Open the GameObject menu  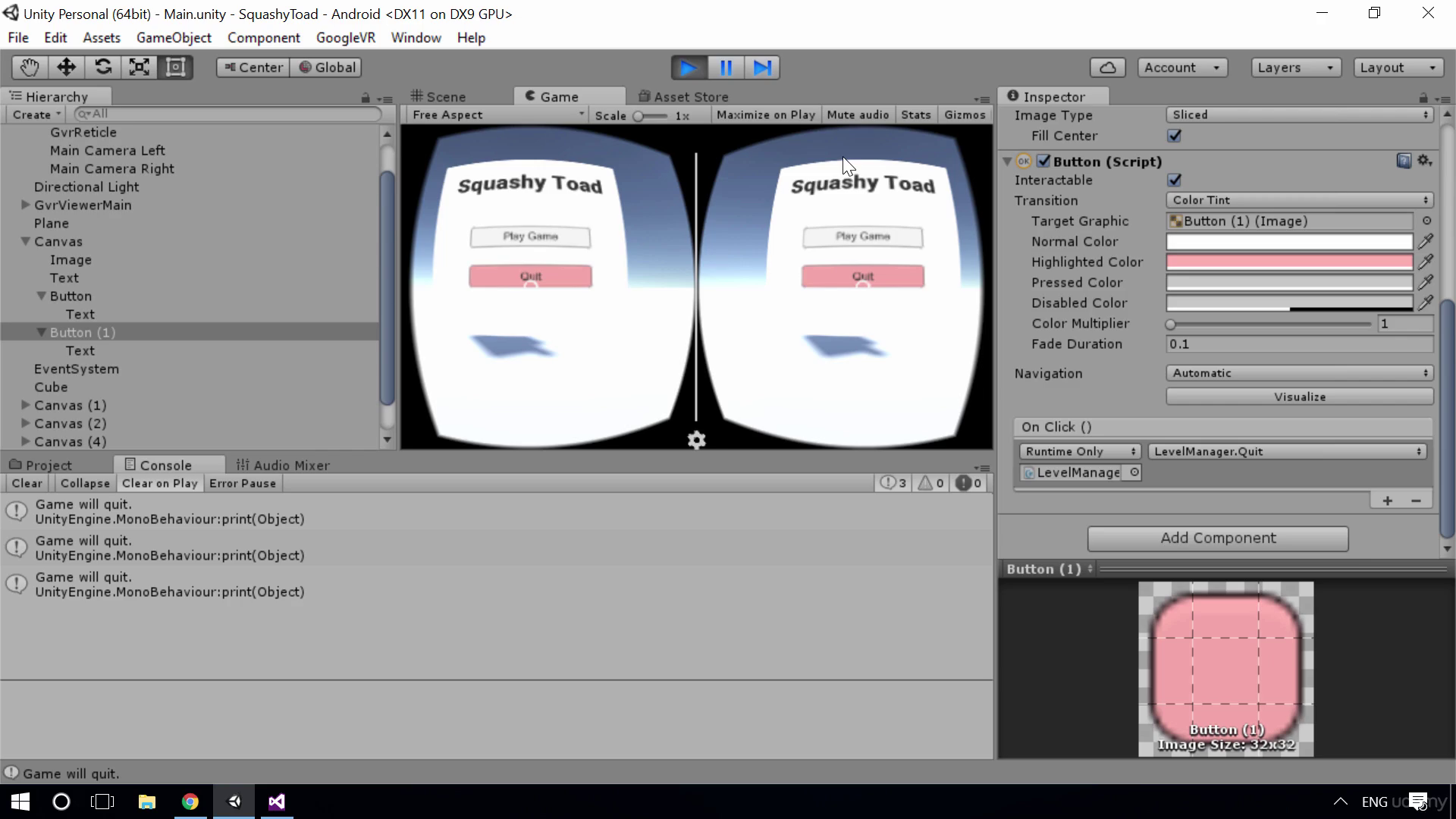pos(174,38)
